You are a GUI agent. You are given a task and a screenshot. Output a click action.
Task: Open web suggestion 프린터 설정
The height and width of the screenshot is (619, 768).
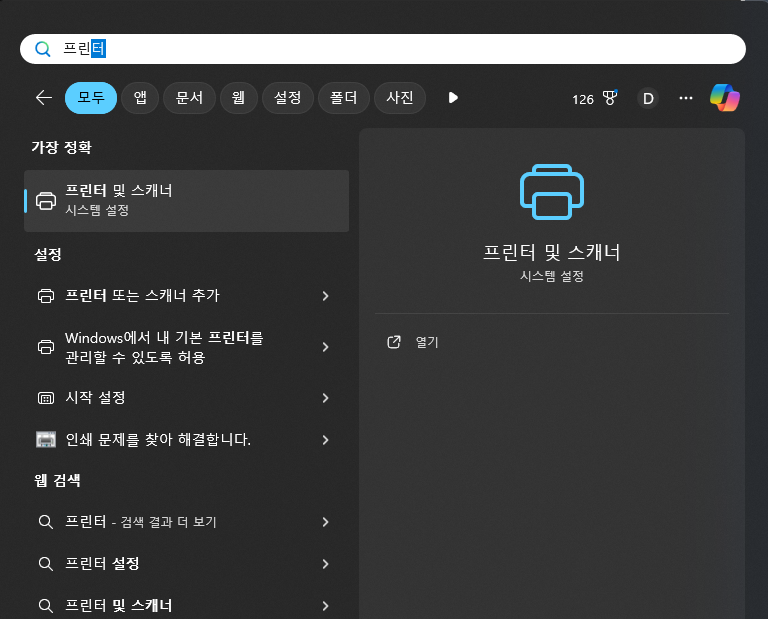(x=187, y=564)
